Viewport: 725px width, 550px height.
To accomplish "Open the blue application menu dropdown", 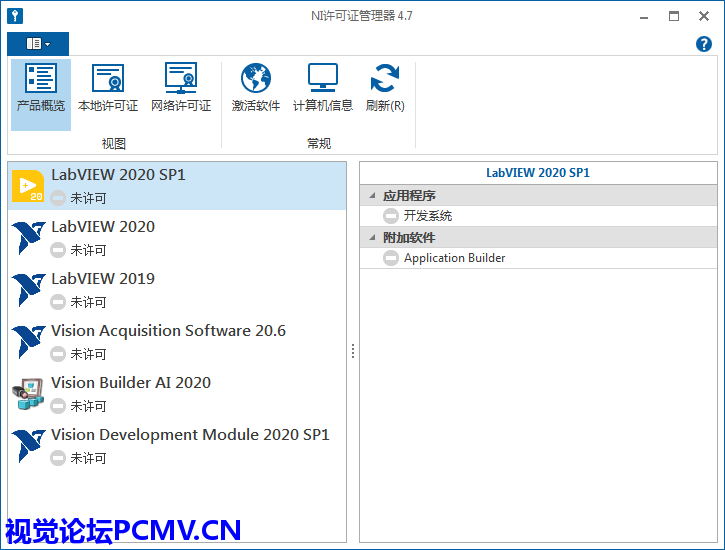I will tap(38, 44).
